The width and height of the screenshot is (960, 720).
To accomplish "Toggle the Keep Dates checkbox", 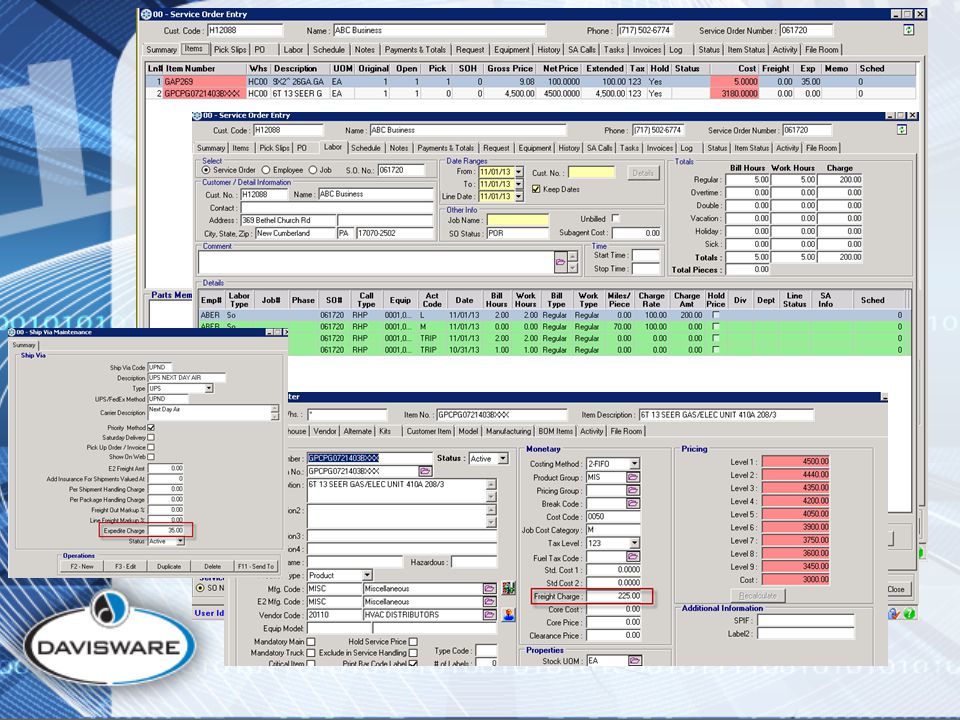I will click(x=536, y=189).
